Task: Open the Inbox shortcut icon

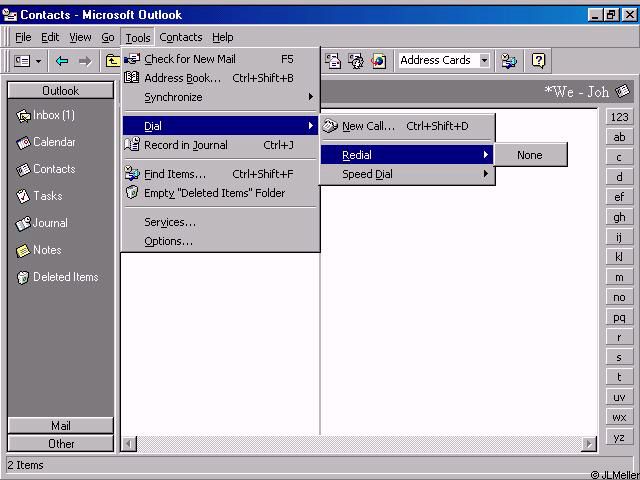Action: point(23,116)
